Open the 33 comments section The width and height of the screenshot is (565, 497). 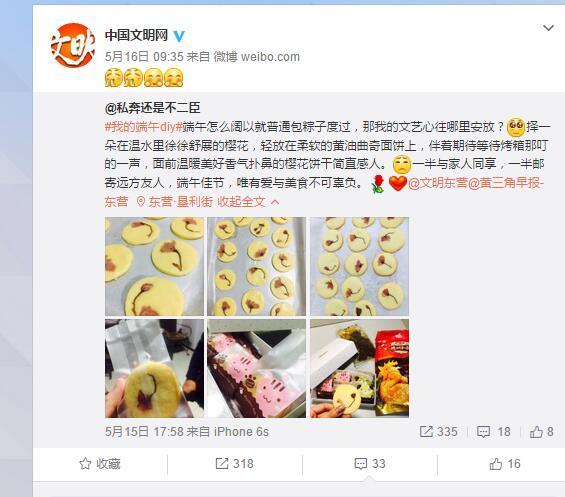point(370,464)
